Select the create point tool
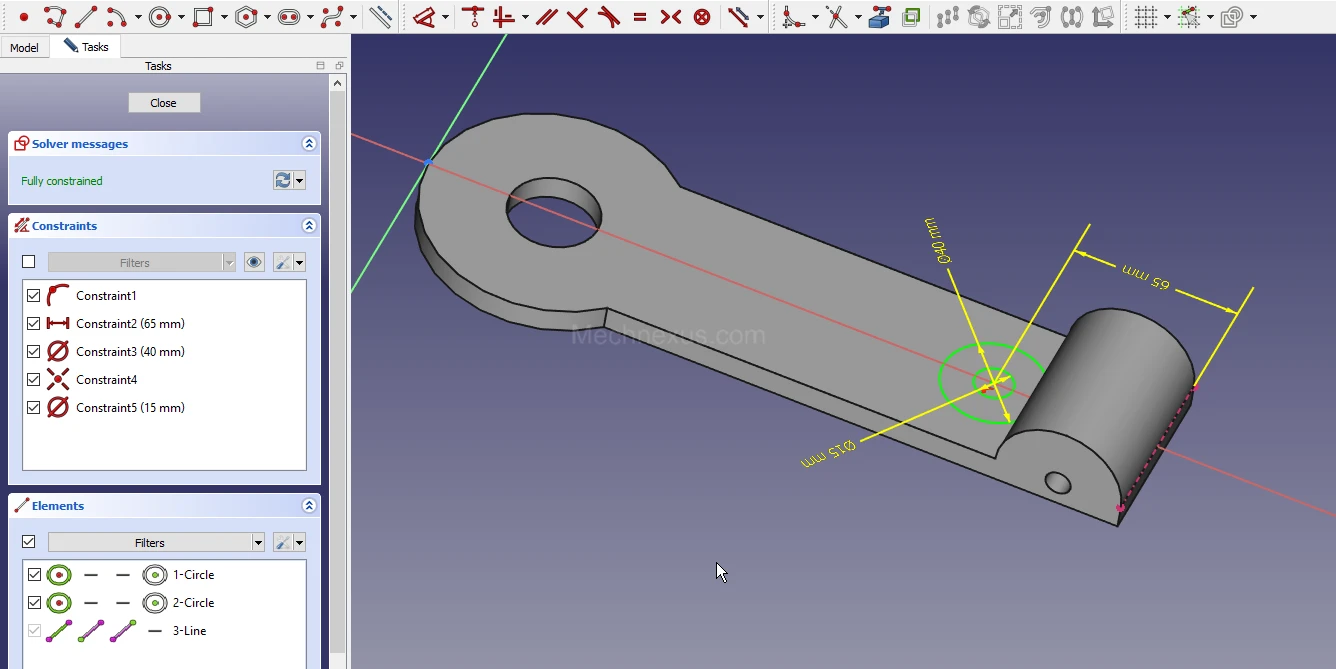Screen dimensions: 1336x669 tap(24, 17)
